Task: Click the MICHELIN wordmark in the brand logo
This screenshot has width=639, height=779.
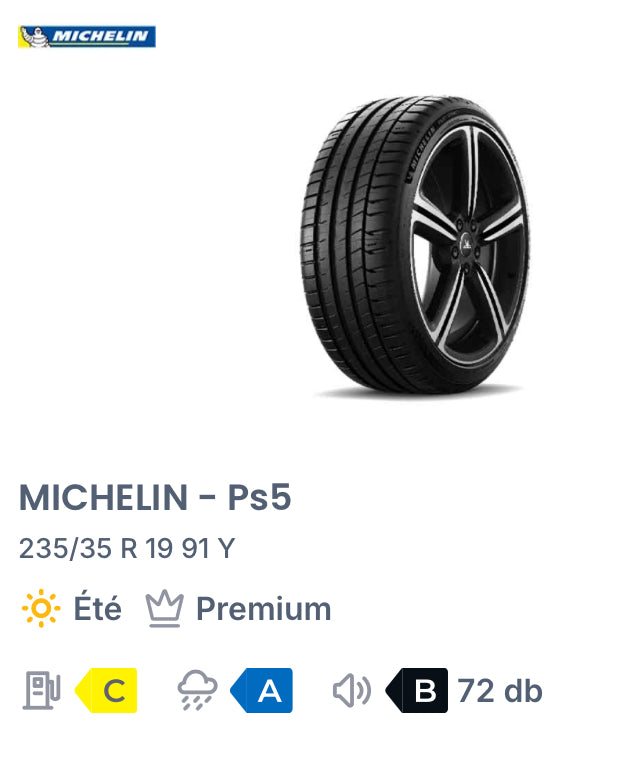Action: click(99, 37)
